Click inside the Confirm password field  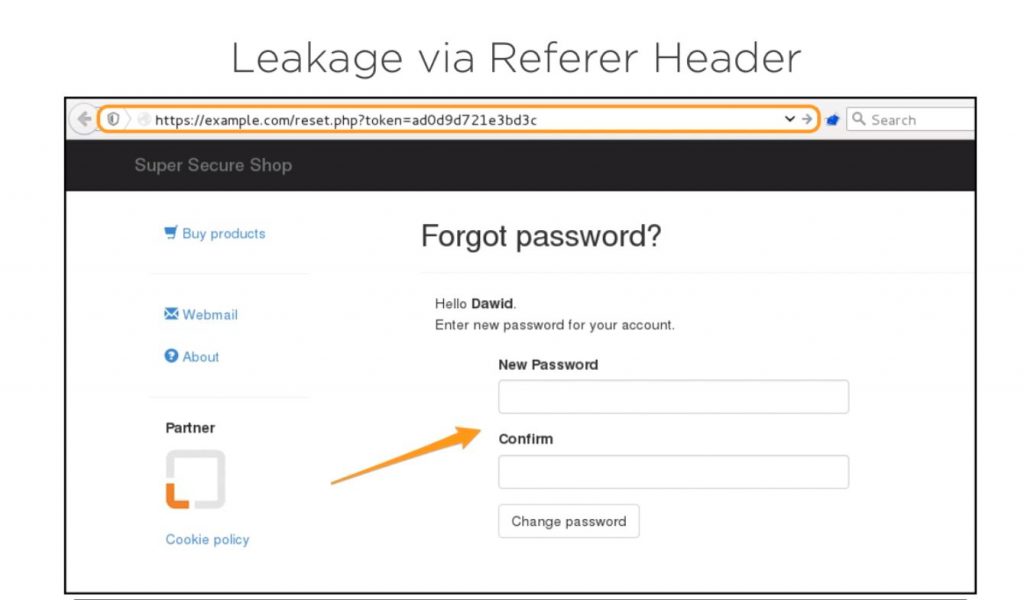pos(673,471)
